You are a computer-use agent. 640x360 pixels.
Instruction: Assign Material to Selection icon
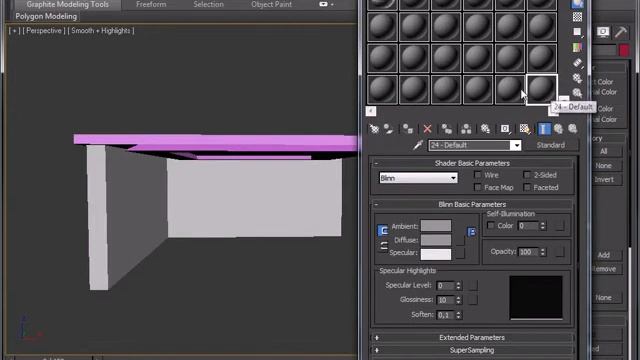[407, 129]
